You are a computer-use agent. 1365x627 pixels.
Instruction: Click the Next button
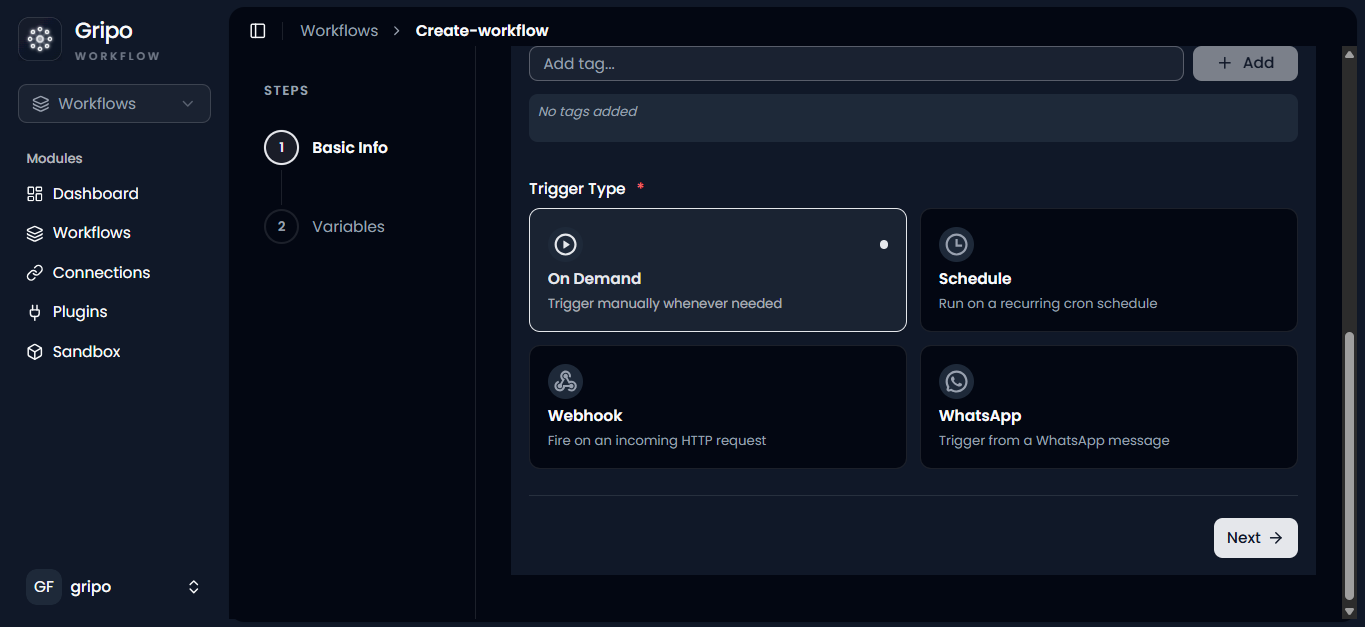[x=1255, y=538]
